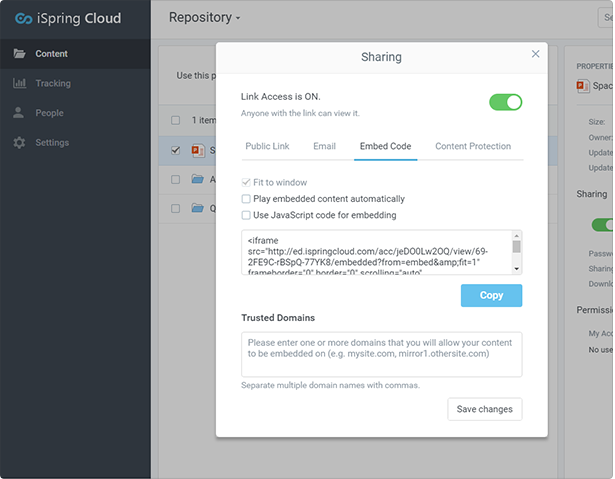Enable Play embedded content automatically

pyautogui.click(x=247, y=199)
